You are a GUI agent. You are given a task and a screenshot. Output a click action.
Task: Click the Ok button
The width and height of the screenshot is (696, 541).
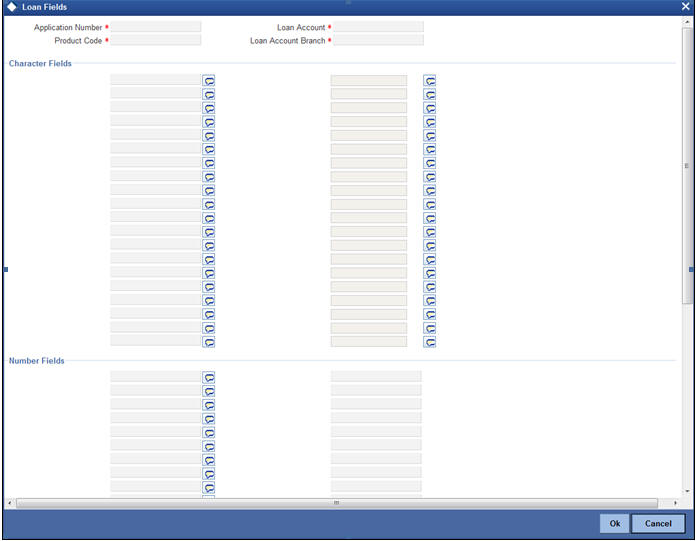point(614,524)
